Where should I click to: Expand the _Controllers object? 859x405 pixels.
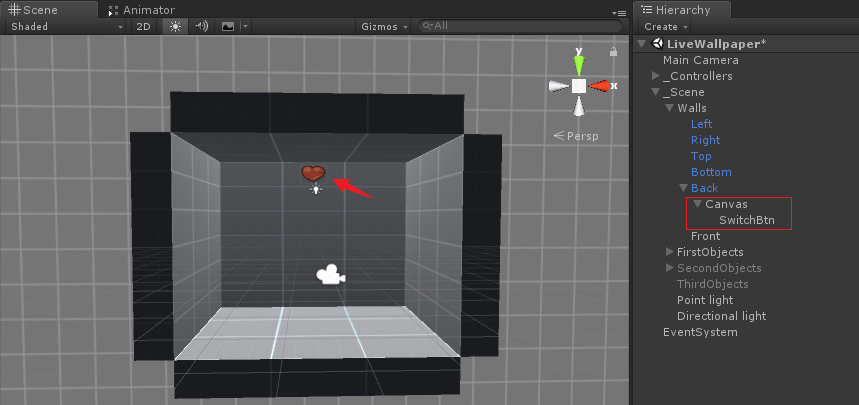tap(656, 76)
